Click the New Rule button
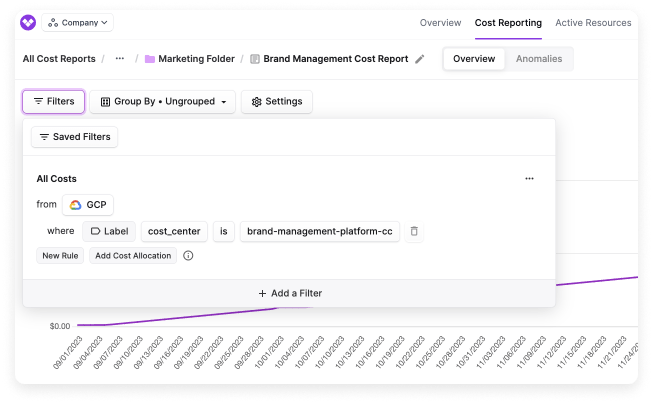Viewport: 653px width, 404px height. [x=60, y=256]
